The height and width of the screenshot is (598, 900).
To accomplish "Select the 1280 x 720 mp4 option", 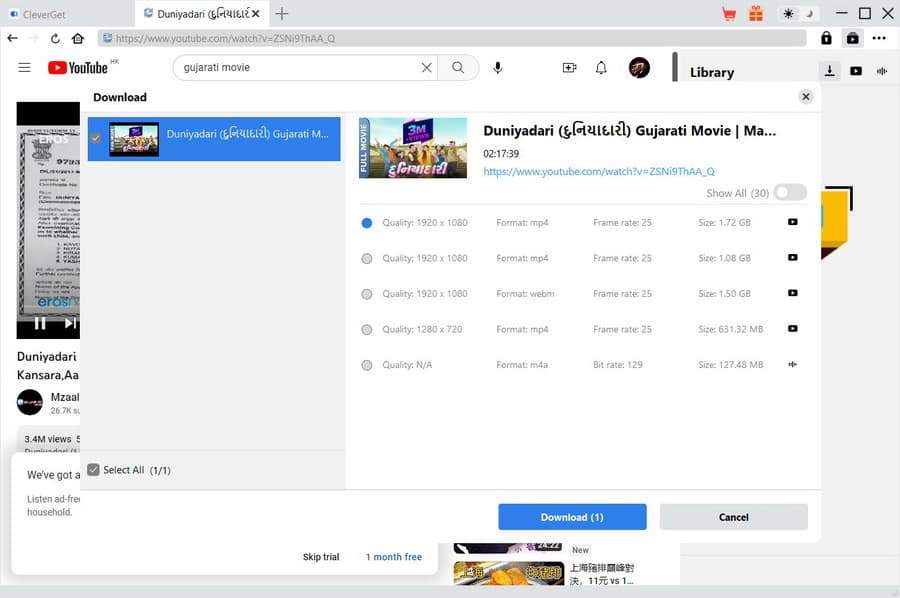I will coord(367,330).
